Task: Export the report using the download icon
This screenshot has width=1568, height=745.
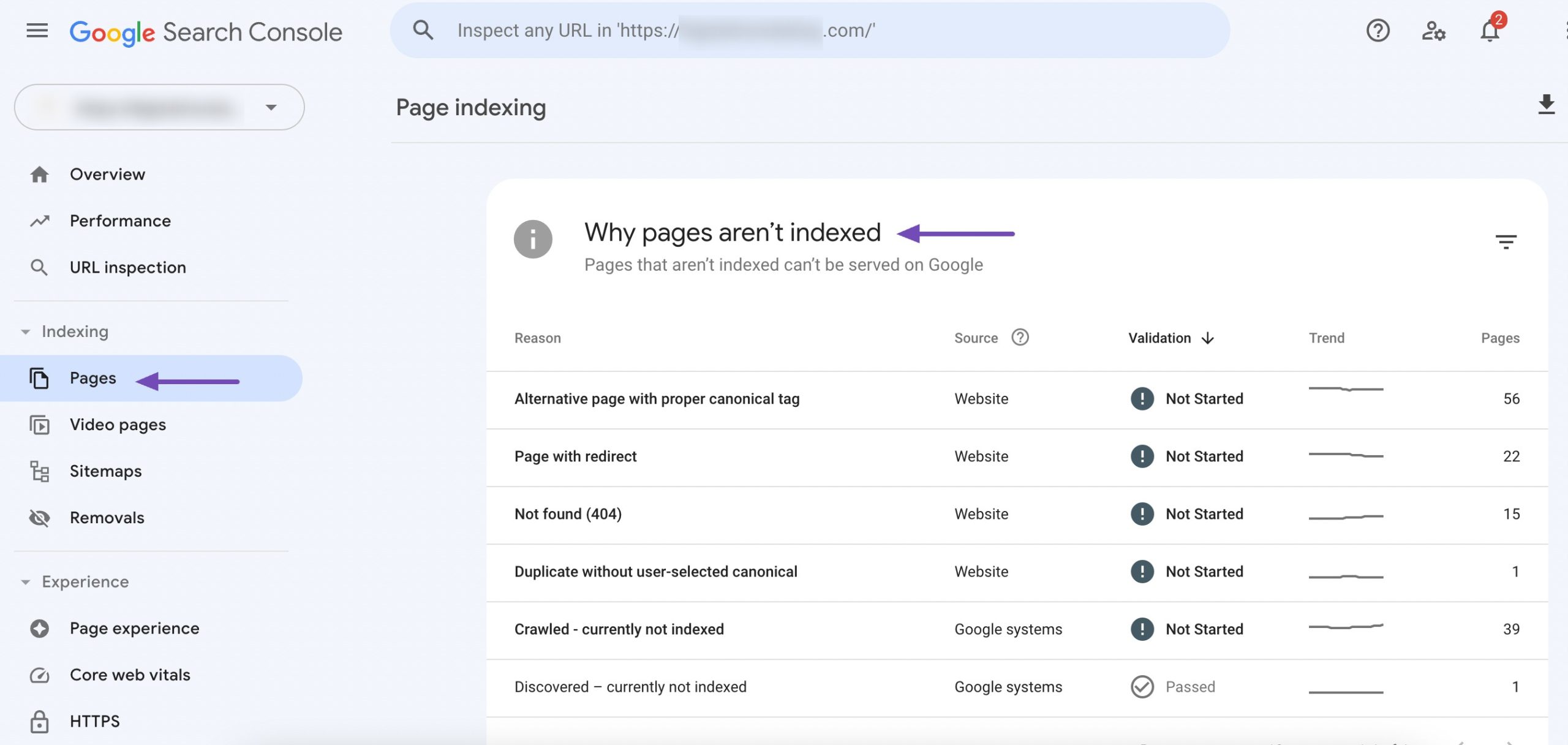Action: [1546, 105]
